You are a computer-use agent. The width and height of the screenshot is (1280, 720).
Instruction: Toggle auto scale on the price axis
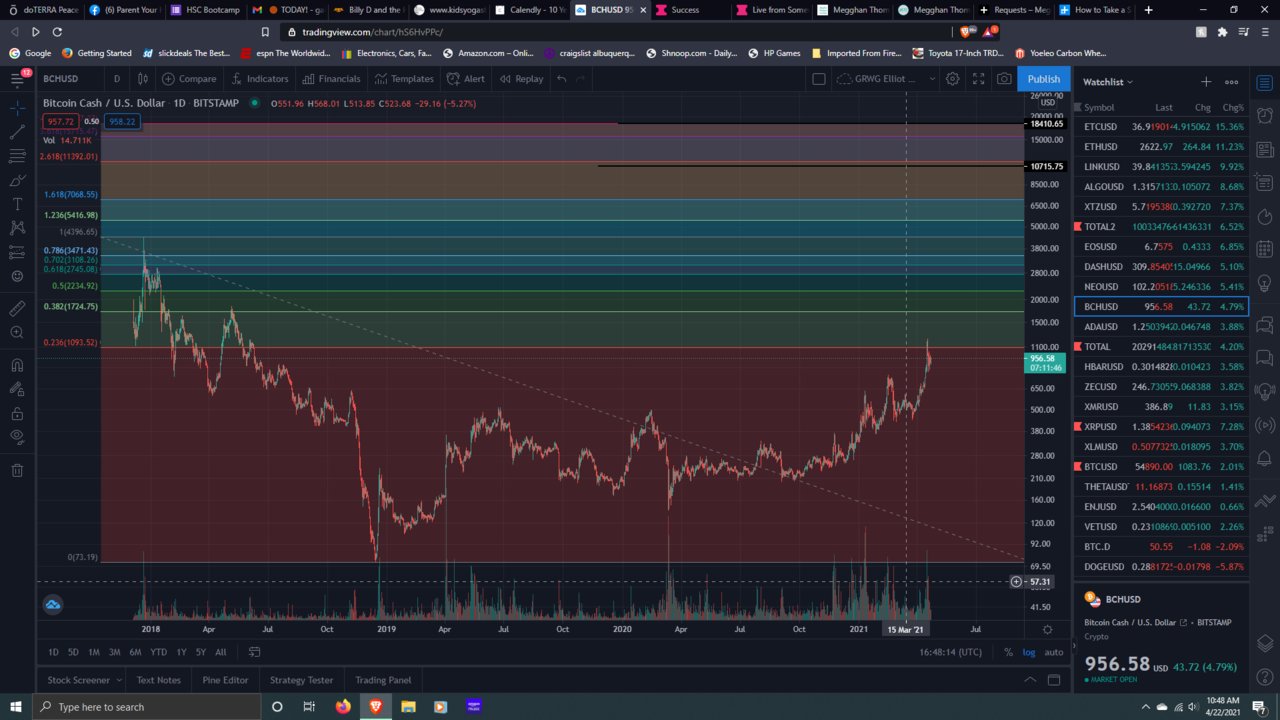click(1054, 652)
